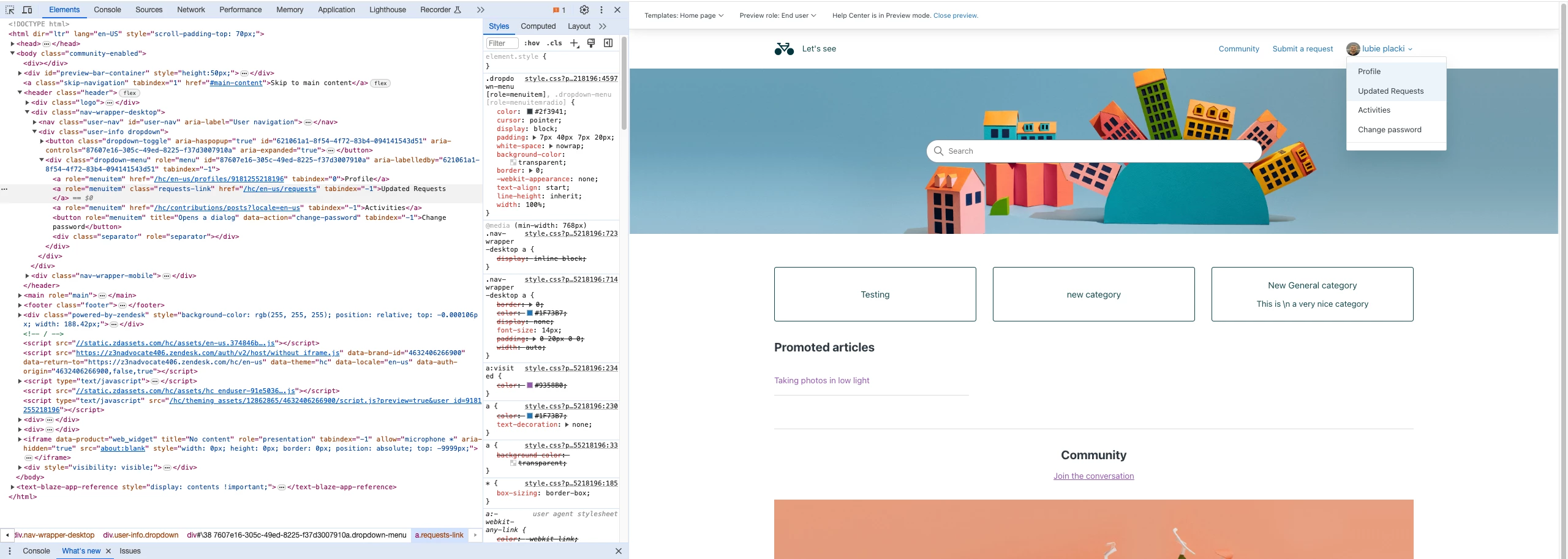This screenshot has height=559, width=1568.
Task: Click ellipsis badge in preview-bar-container div
Action: (x=245, y=73)
